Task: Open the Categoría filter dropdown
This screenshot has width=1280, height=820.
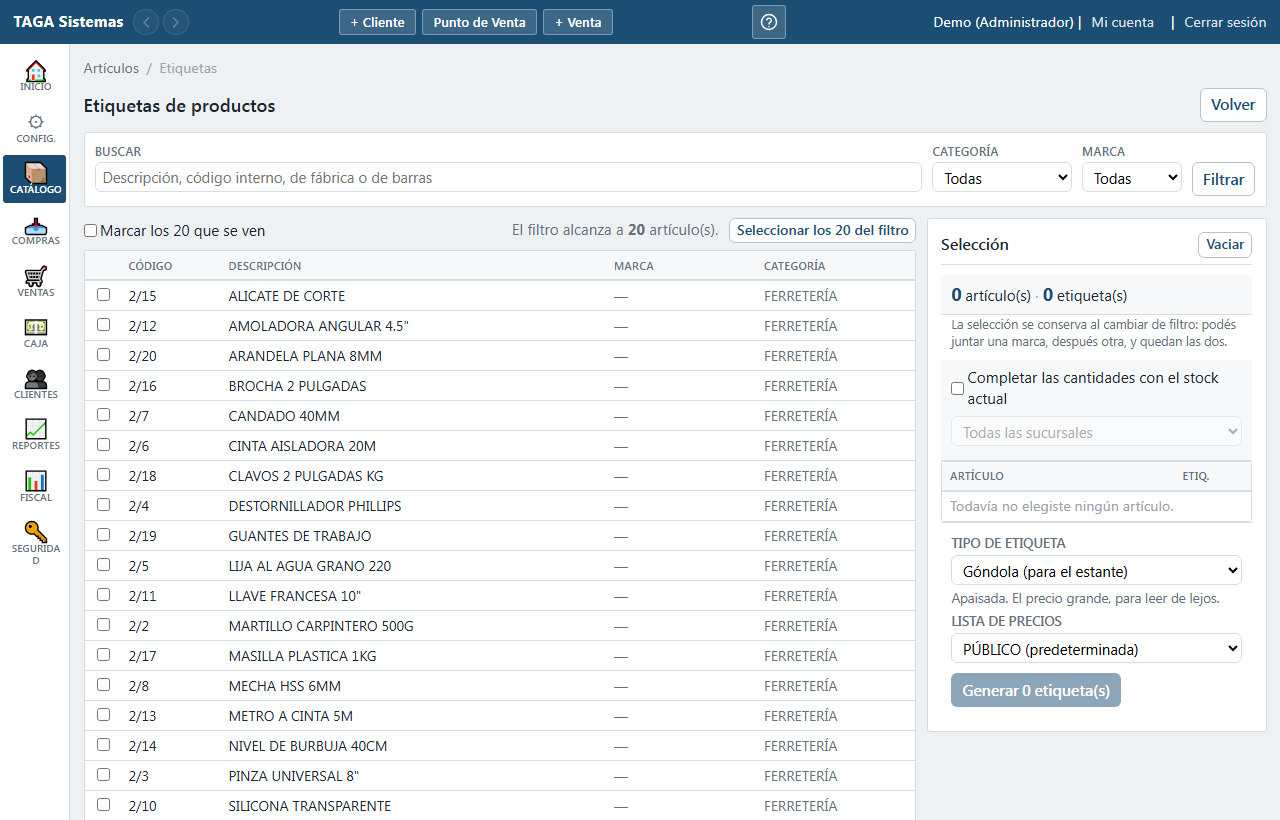Action: point(1002,178)
